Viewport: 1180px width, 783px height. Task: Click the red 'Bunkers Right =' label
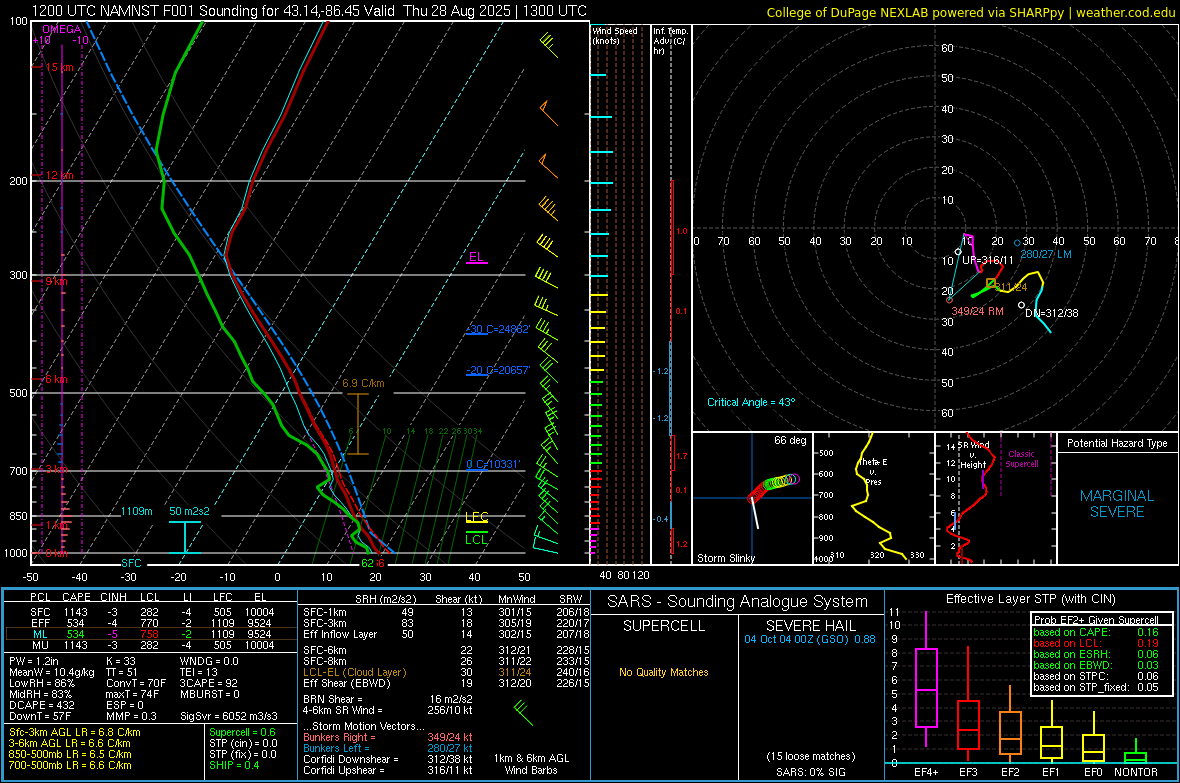coord(339,737)
